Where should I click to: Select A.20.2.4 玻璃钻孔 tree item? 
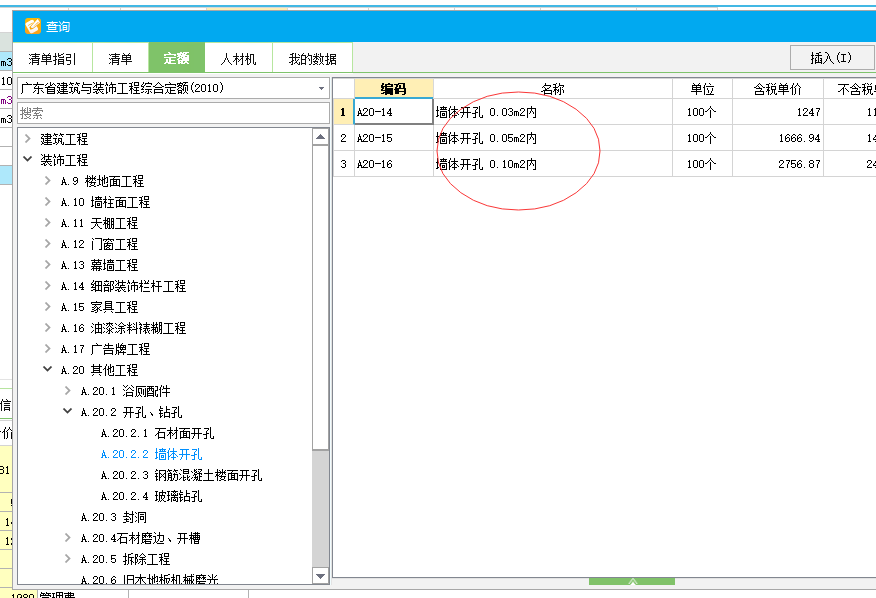coord(151,496)
